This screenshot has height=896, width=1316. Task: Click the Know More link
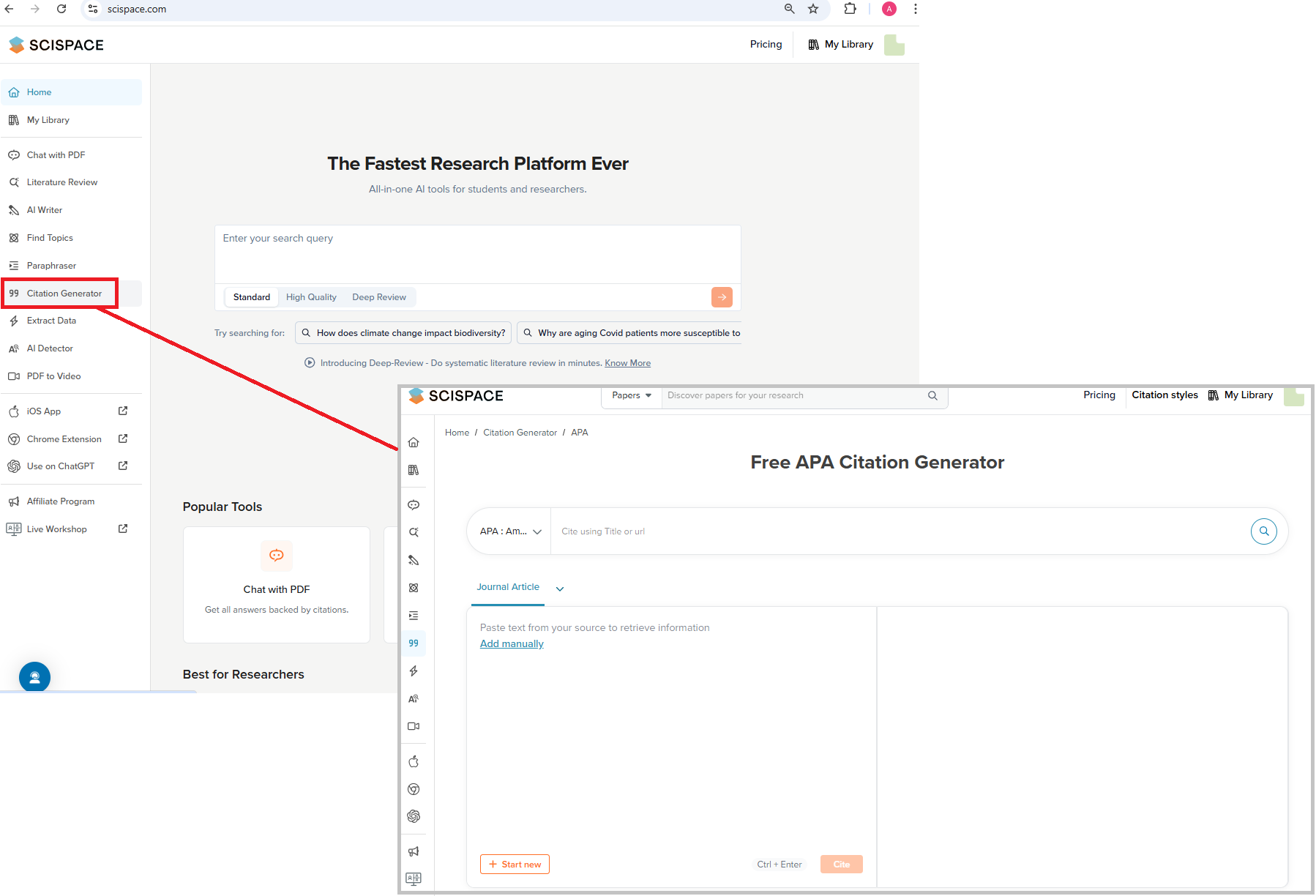(627, 363)
